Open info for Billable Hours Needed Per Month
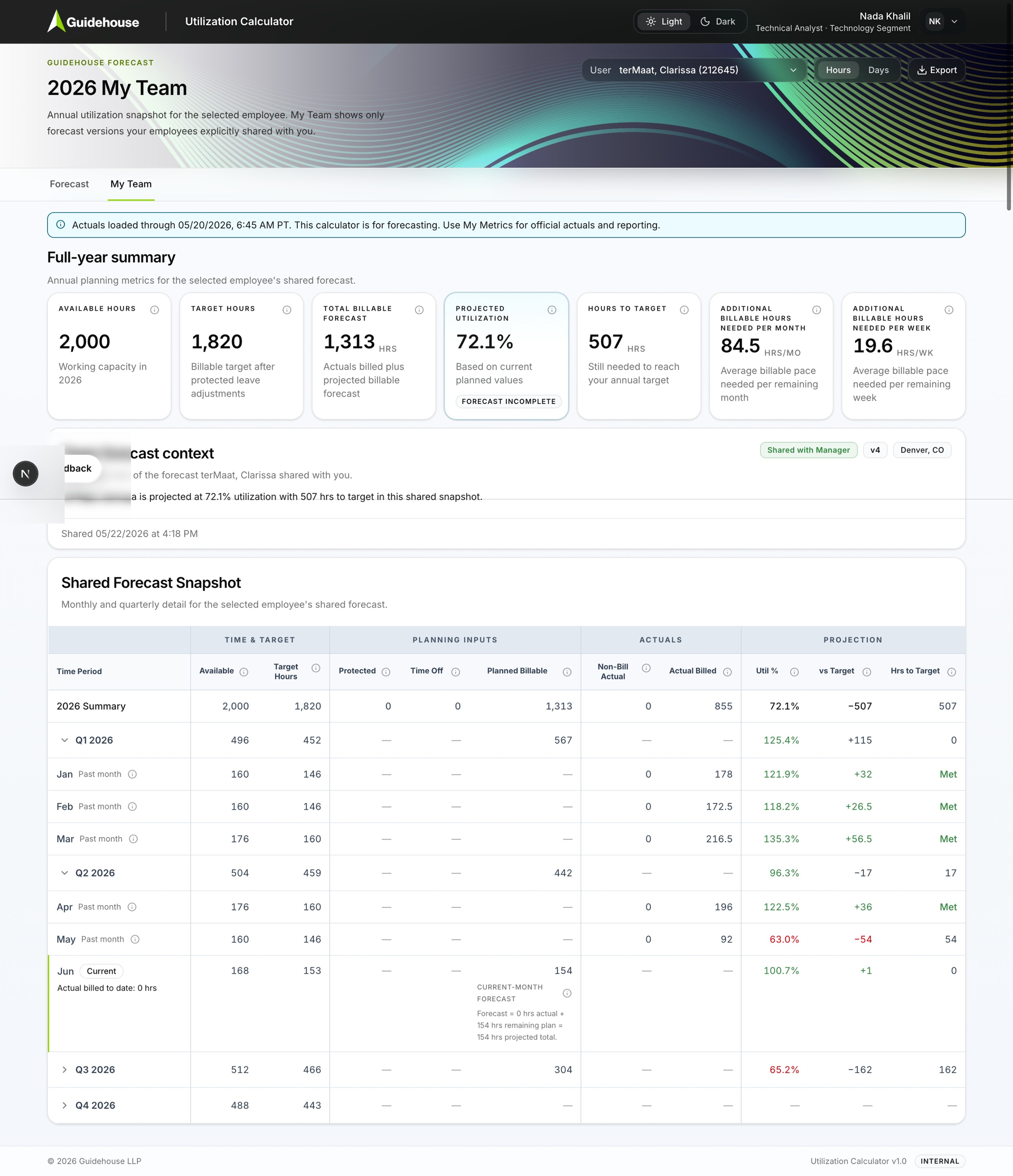 click(x=817, y=310)
